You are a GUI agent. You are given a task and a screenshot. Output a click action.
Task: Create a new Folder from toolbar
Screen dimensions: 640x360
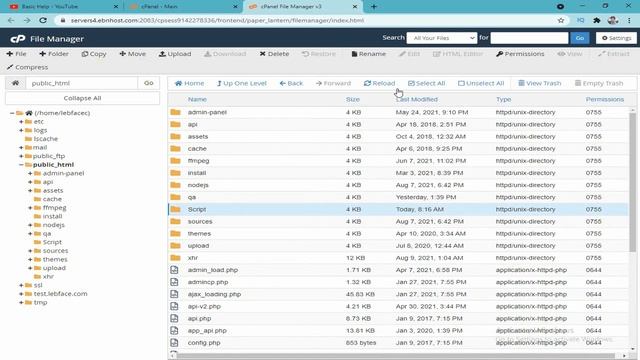coord(54,54)
